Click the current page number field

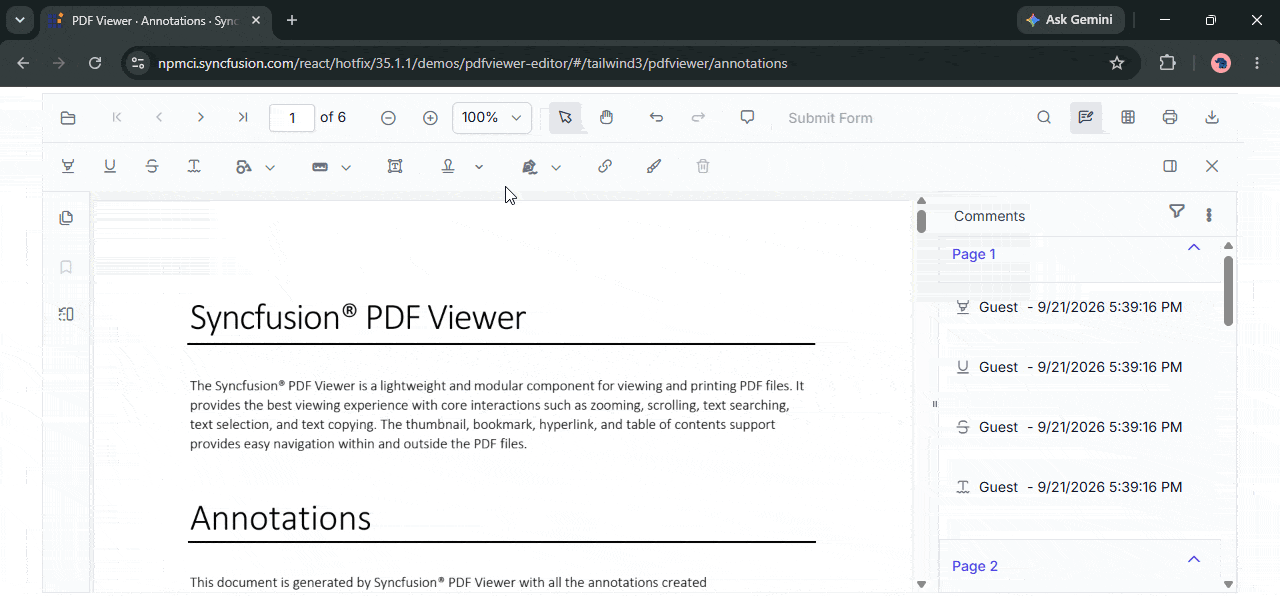tap(292, 118)
